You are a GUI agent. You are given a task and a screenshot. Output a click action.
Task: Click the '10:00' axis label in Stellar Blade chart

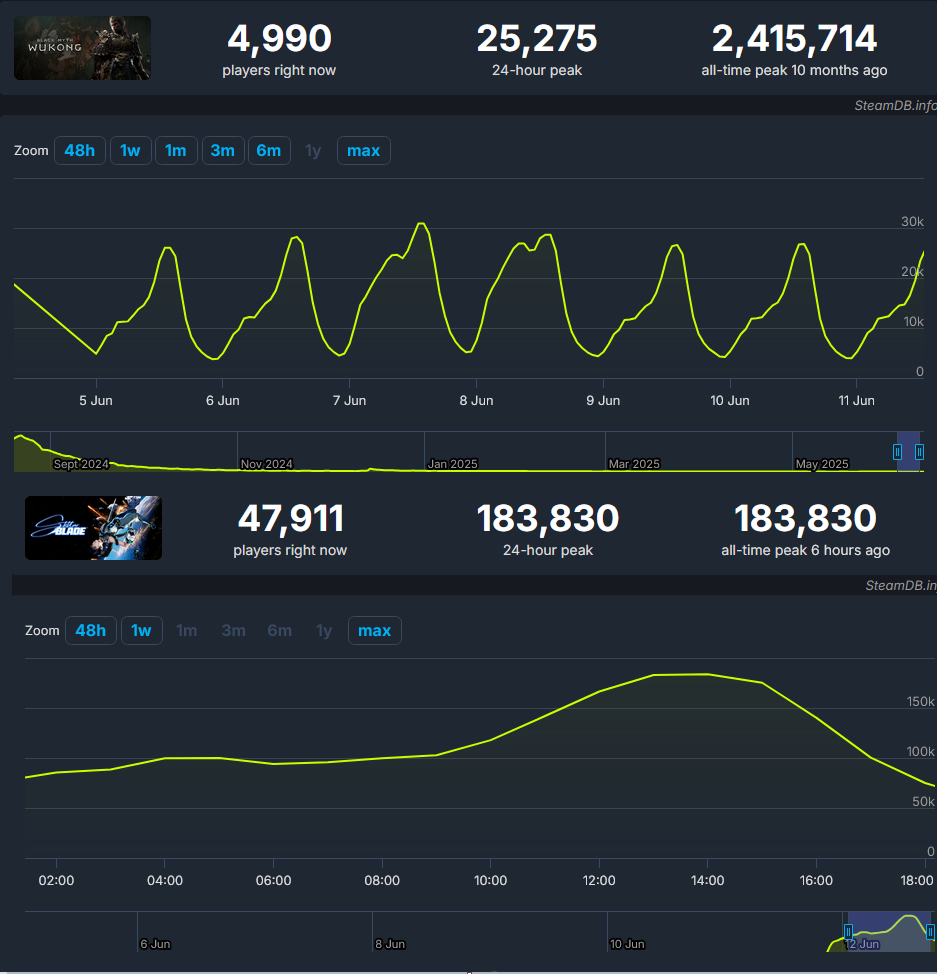(490, 881)
